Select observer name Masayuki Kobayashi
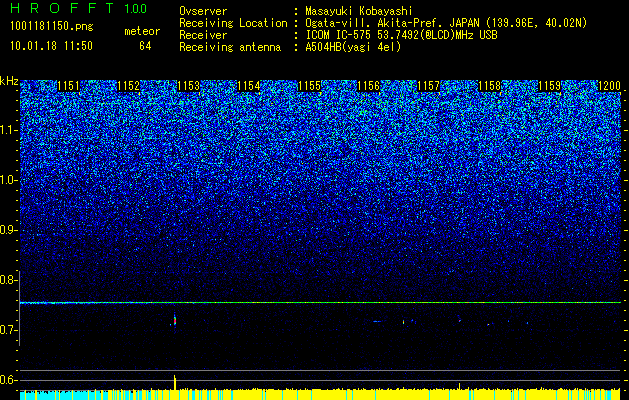Screen dimensions: 629x400 point(359,11)
